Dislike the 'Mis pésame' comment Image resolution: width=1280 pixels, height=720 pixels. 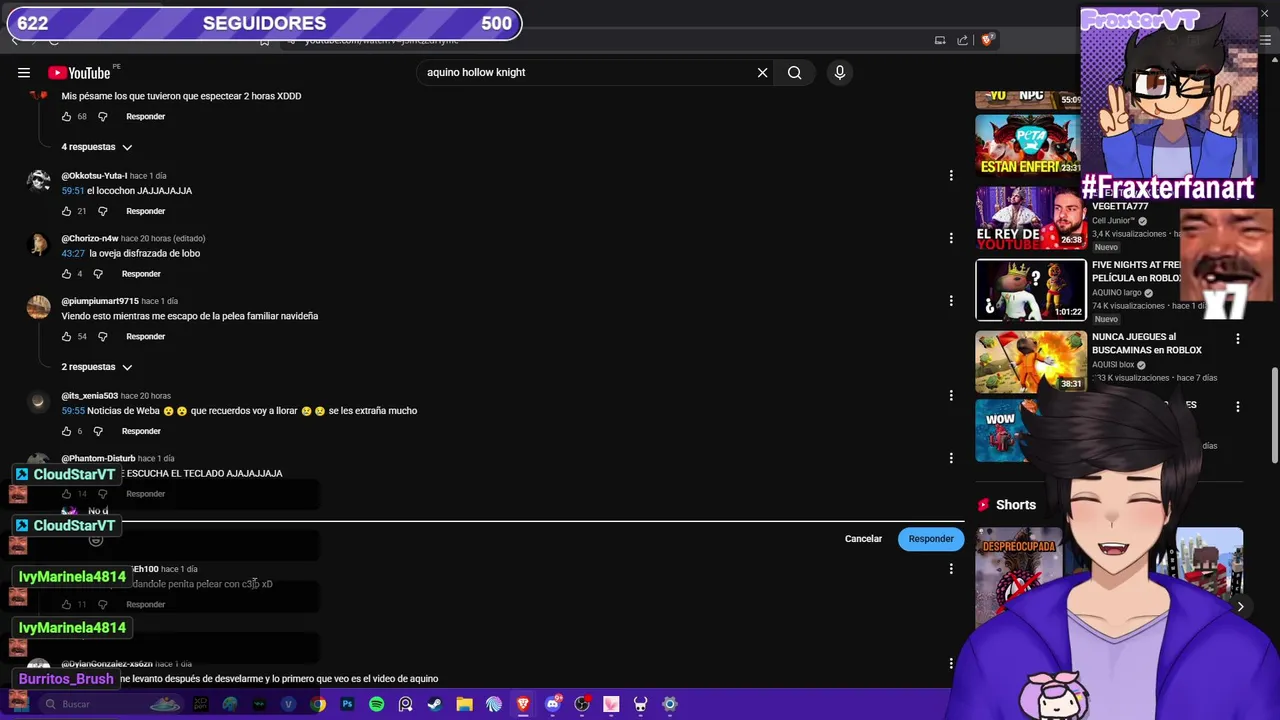pos(102,116)
